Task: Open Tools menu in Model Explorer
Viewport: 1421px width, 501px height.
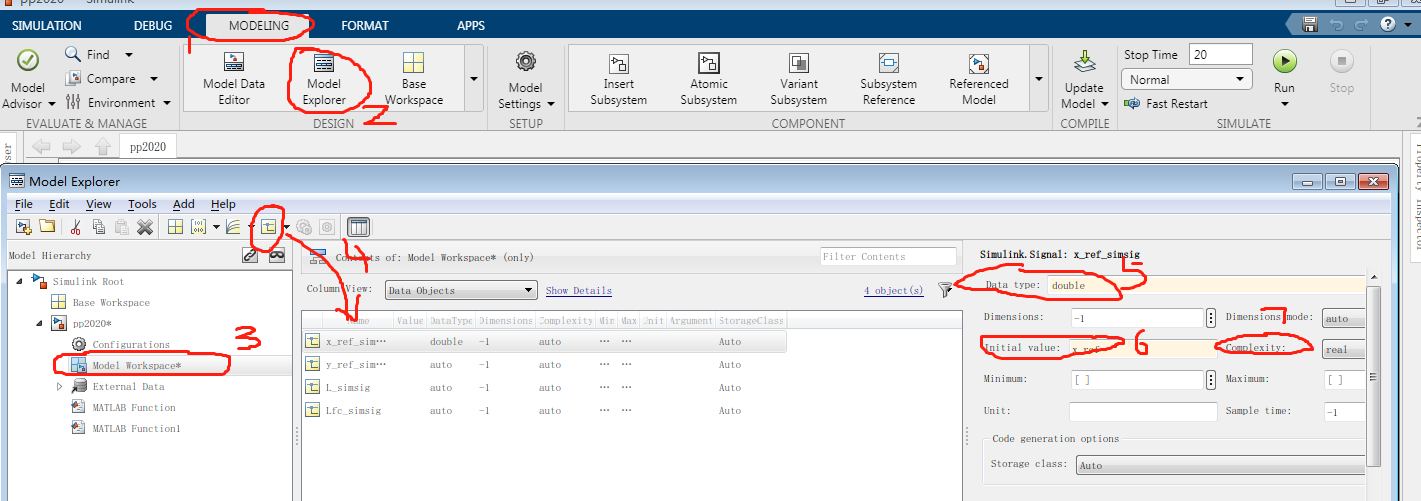Action: point(142,204)
